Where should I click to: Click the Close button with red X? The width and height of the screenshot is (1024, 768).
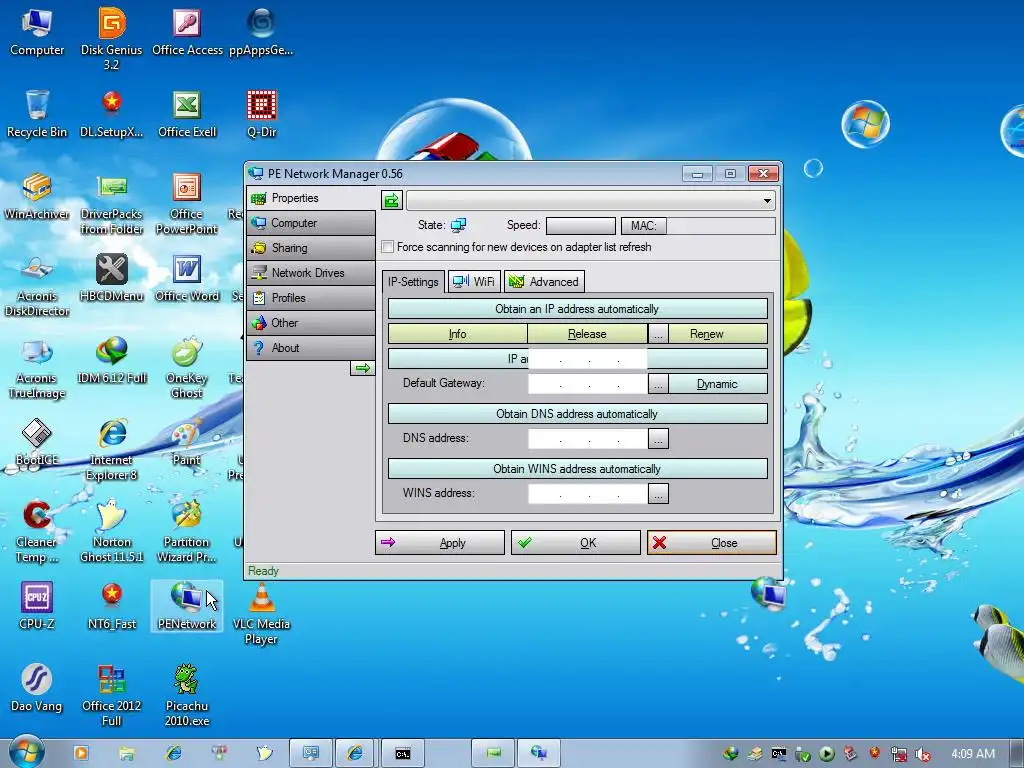tap(712, 543)
